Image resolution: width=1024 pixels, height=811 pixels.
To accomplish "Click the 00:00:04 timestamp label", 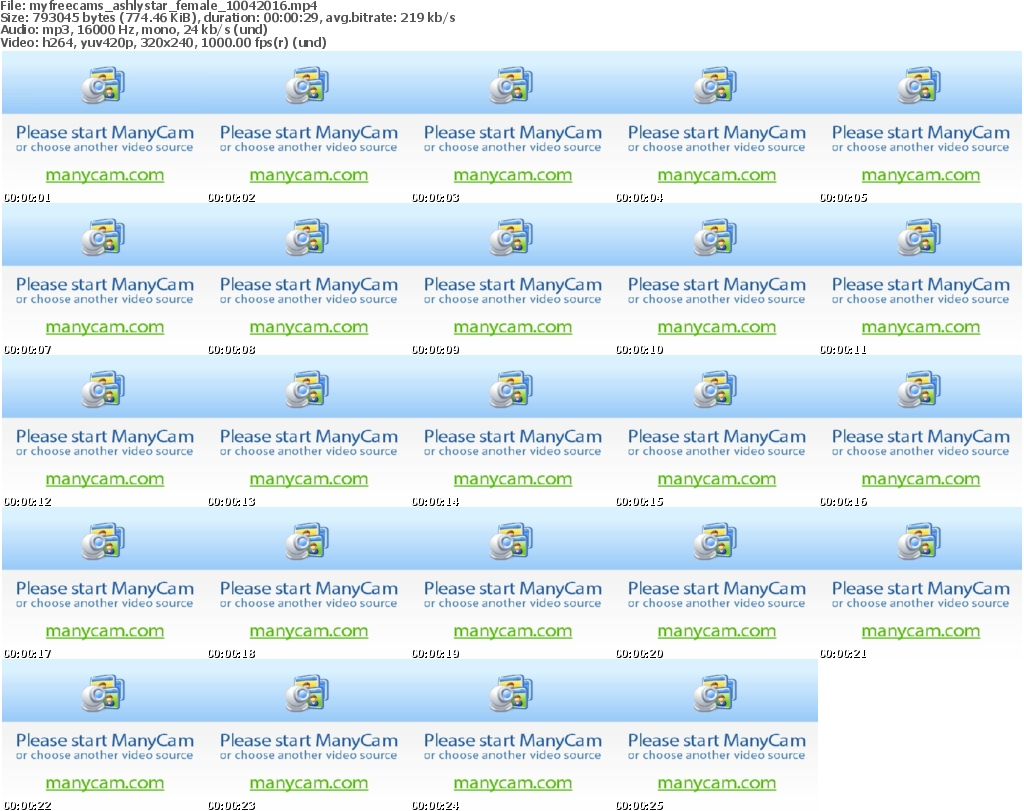I will pyautogui.click(x=639, y=198).
